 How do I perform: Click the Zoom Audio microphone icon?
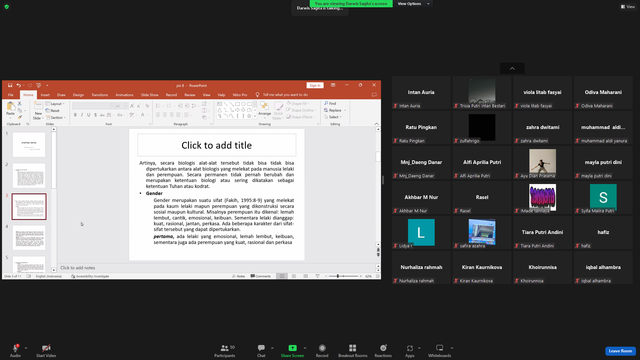(16, 348)
